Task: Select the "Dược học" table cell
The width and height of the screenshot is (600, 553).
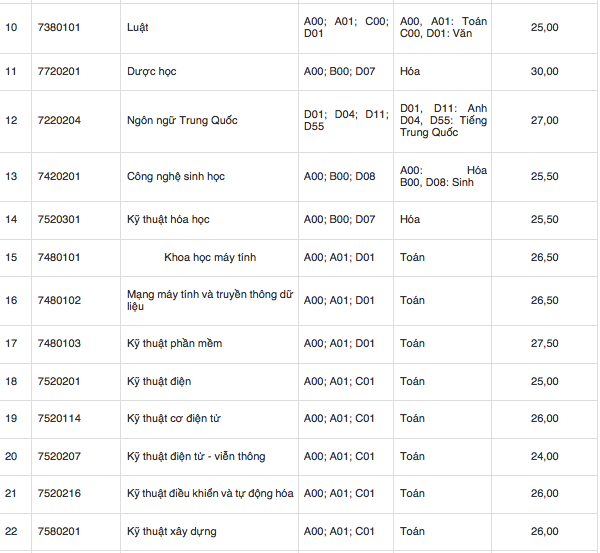Action: point(152,72)
